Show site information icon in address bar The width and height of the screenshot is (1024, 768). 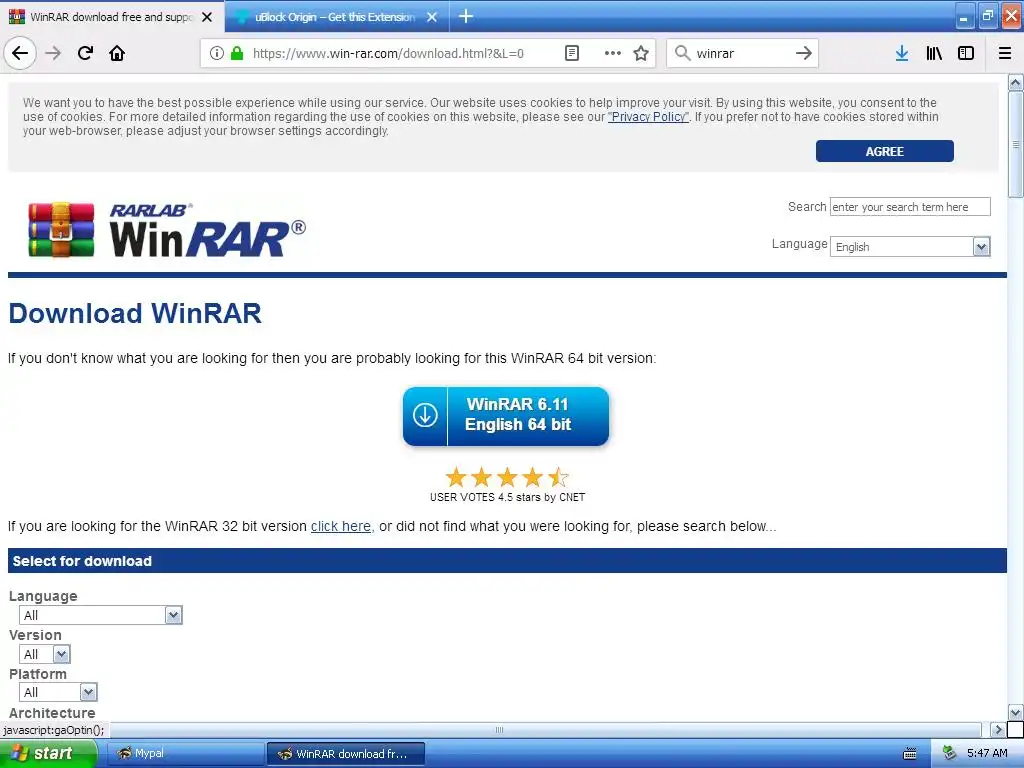pos(217,53)
